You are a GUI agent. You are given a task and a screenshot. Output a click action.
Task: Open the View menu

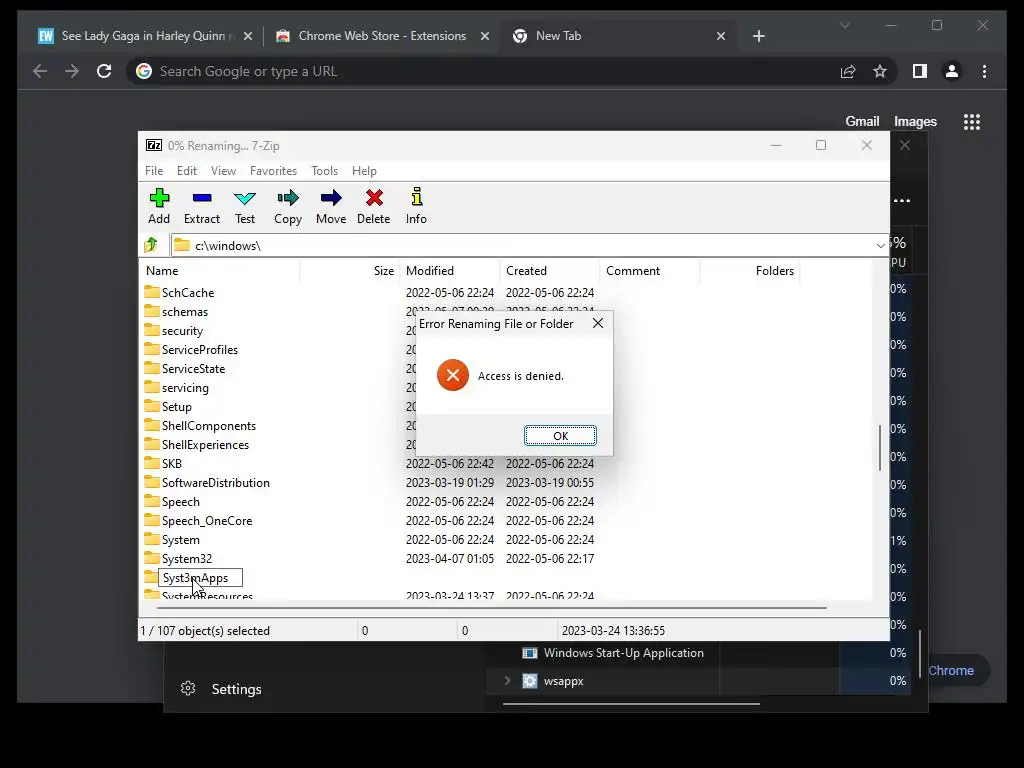(223, 170)
